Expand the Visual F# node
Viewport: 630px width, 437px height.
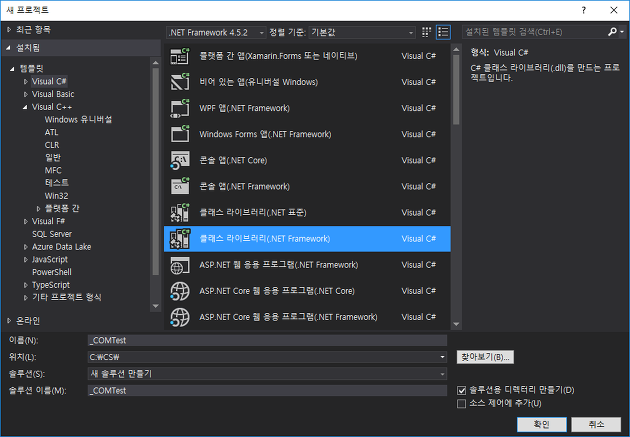coord(25,221)
